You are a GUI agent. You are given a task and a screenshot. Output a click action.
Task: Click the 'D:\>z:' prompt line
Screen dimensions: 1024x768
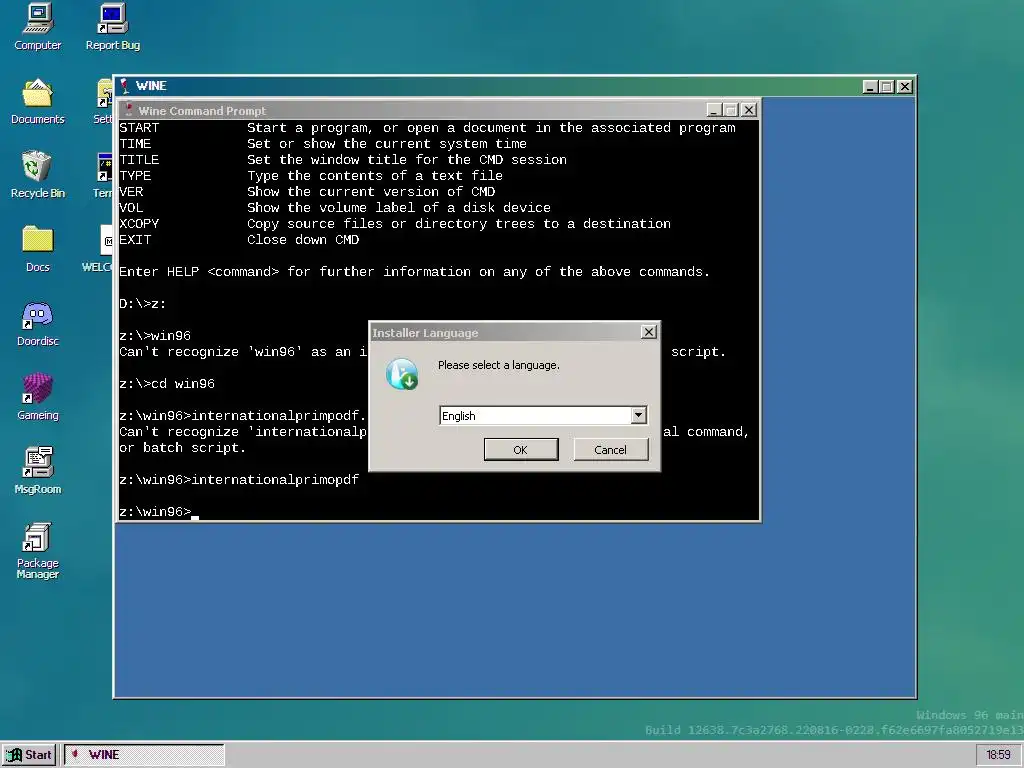tap(142, 304)
